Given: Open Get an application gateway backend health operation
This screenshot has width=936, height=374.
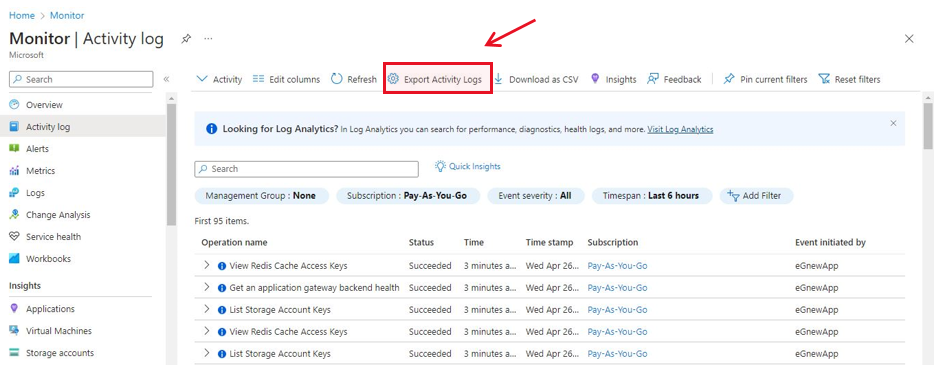Looking at the screenshot, I should (314, 288).
